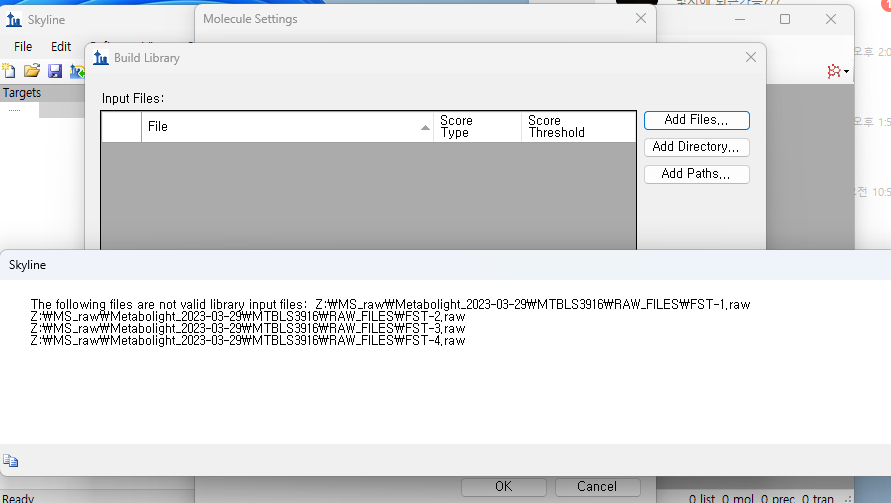
Task: Click the Cancel button at the bottom
Action: (597, 487)
